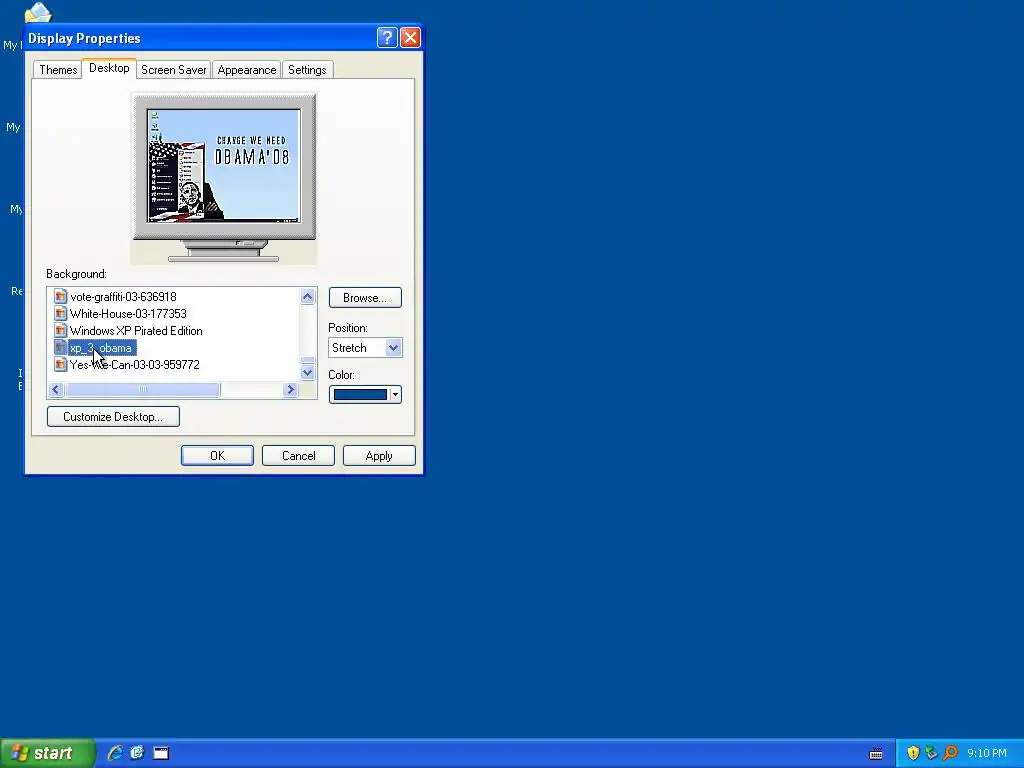The height and width of the screenshot is (768, 1024).
Task: Click the background list scroll up arrow
Action: coord(308,296)
